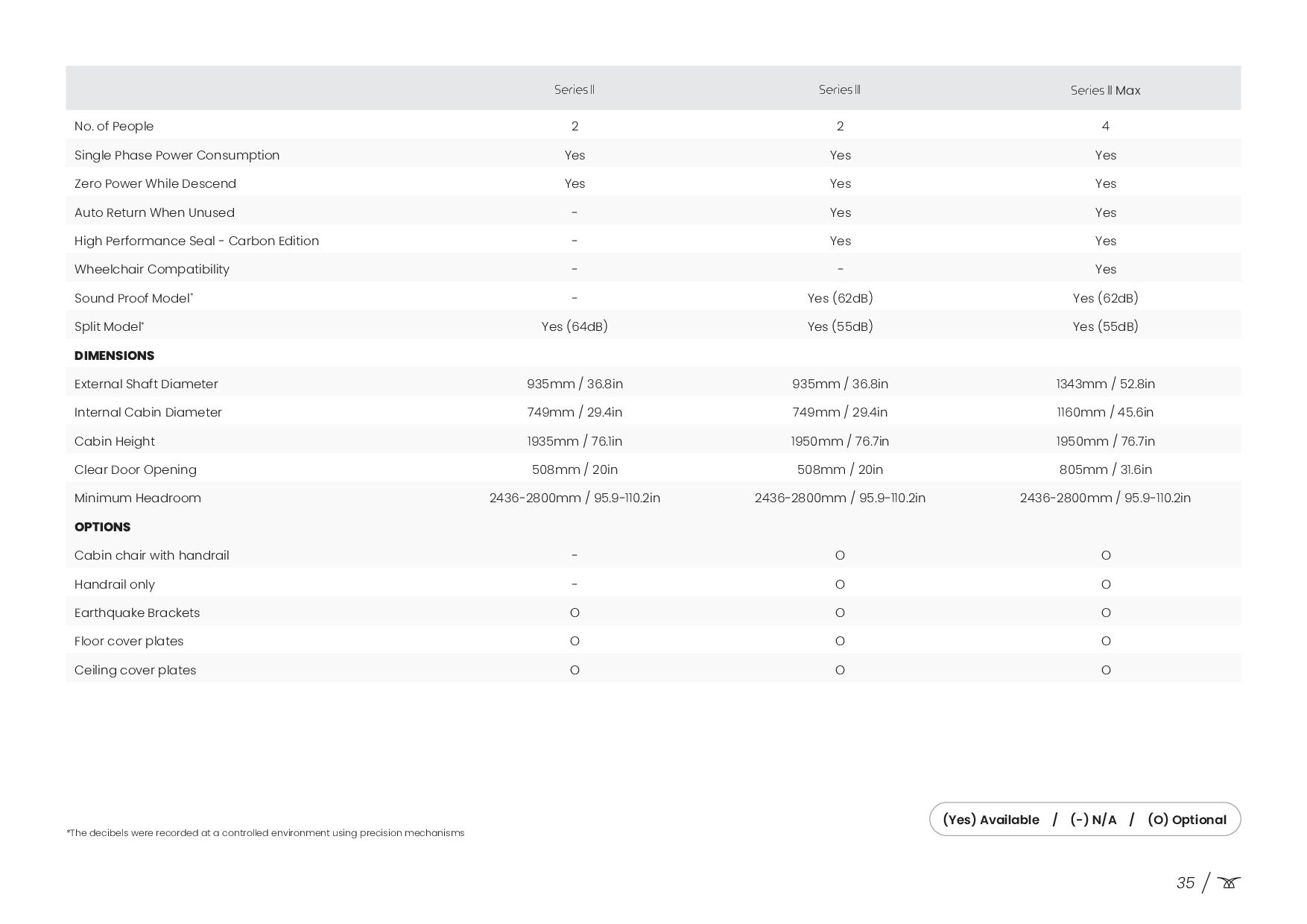Click 'Internal Cabin Diameter' row label
The height and width of the screenshot is (924, 1307).
[148, 412]
